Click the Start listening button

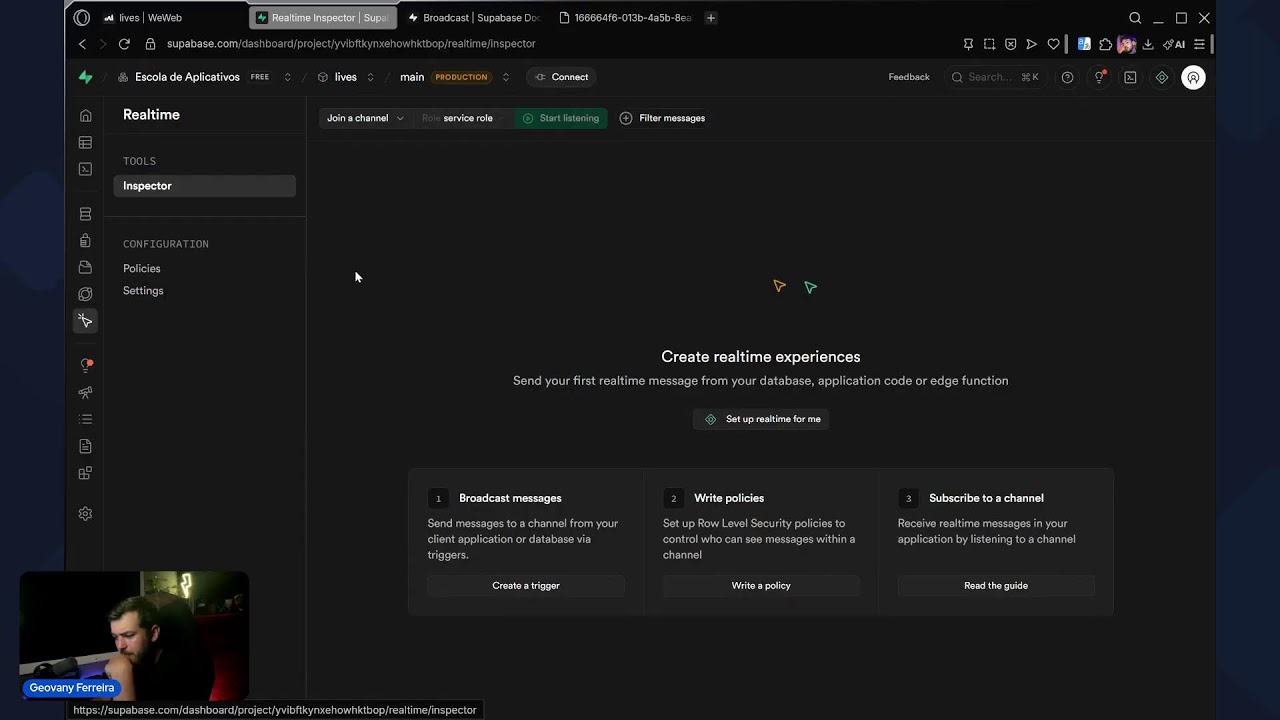(x=561, y=118)
